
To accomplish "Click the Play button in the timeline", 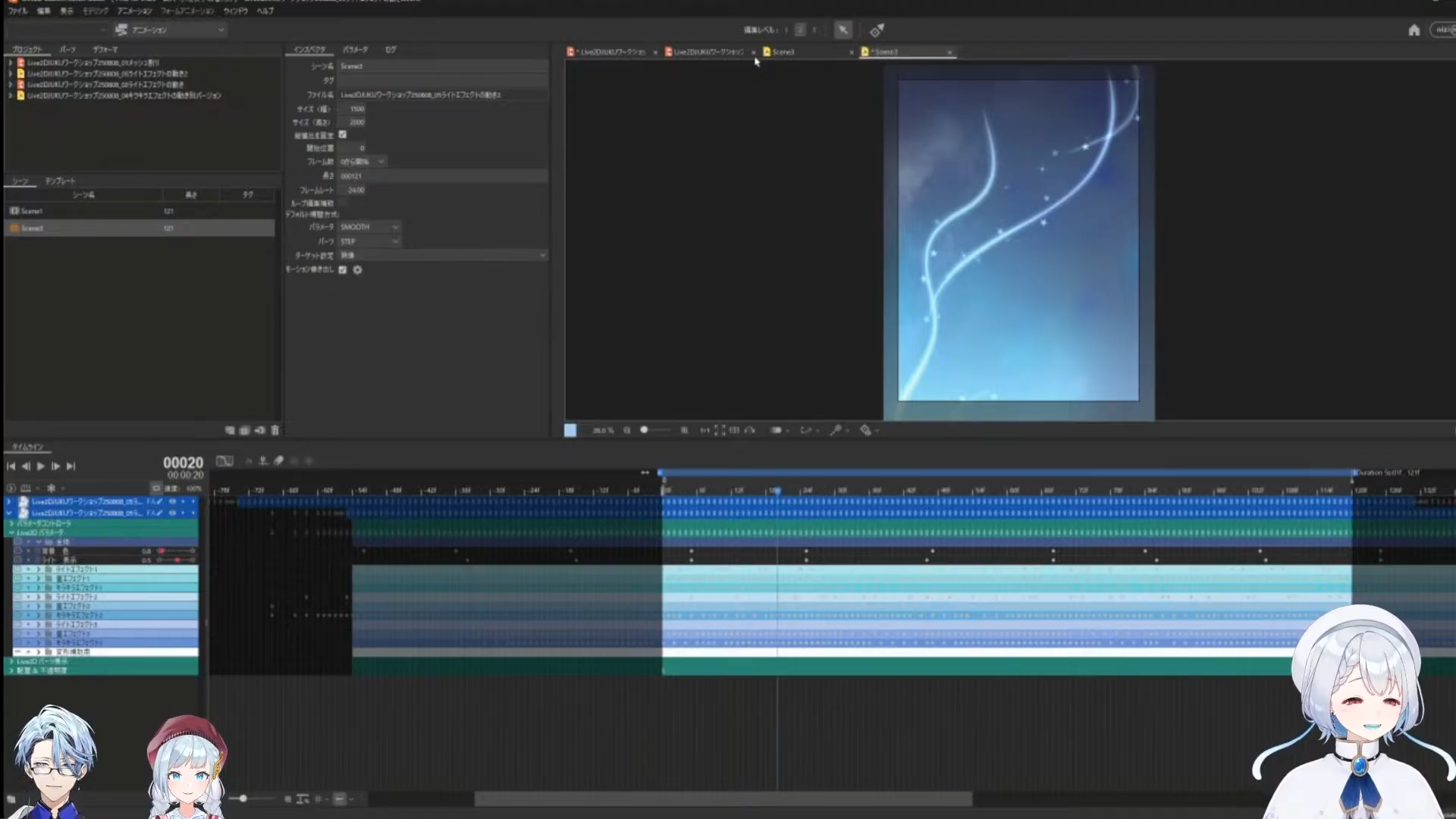I will (x=41, y=466).
